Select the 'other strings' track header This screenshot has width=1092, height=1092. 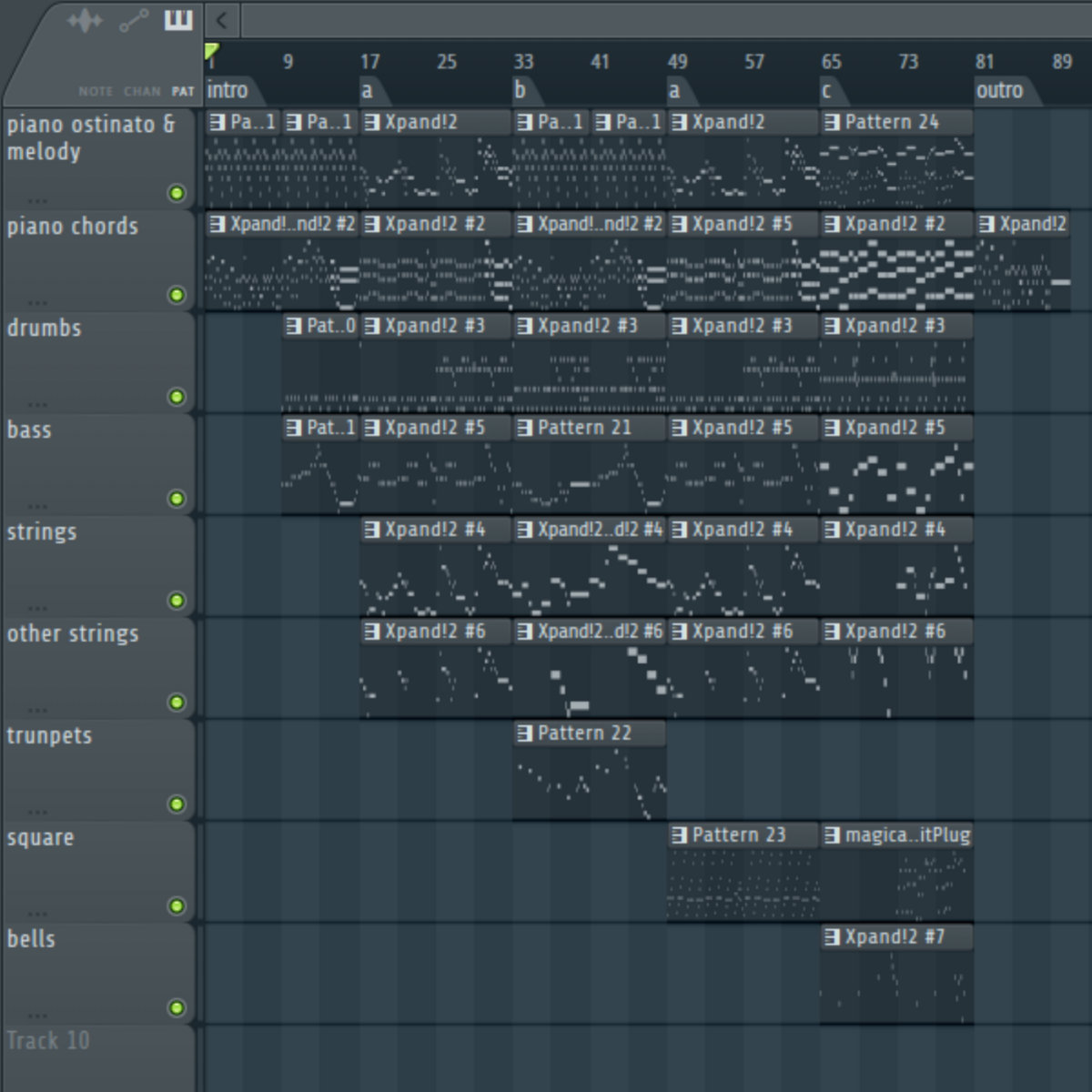(73, 634)
